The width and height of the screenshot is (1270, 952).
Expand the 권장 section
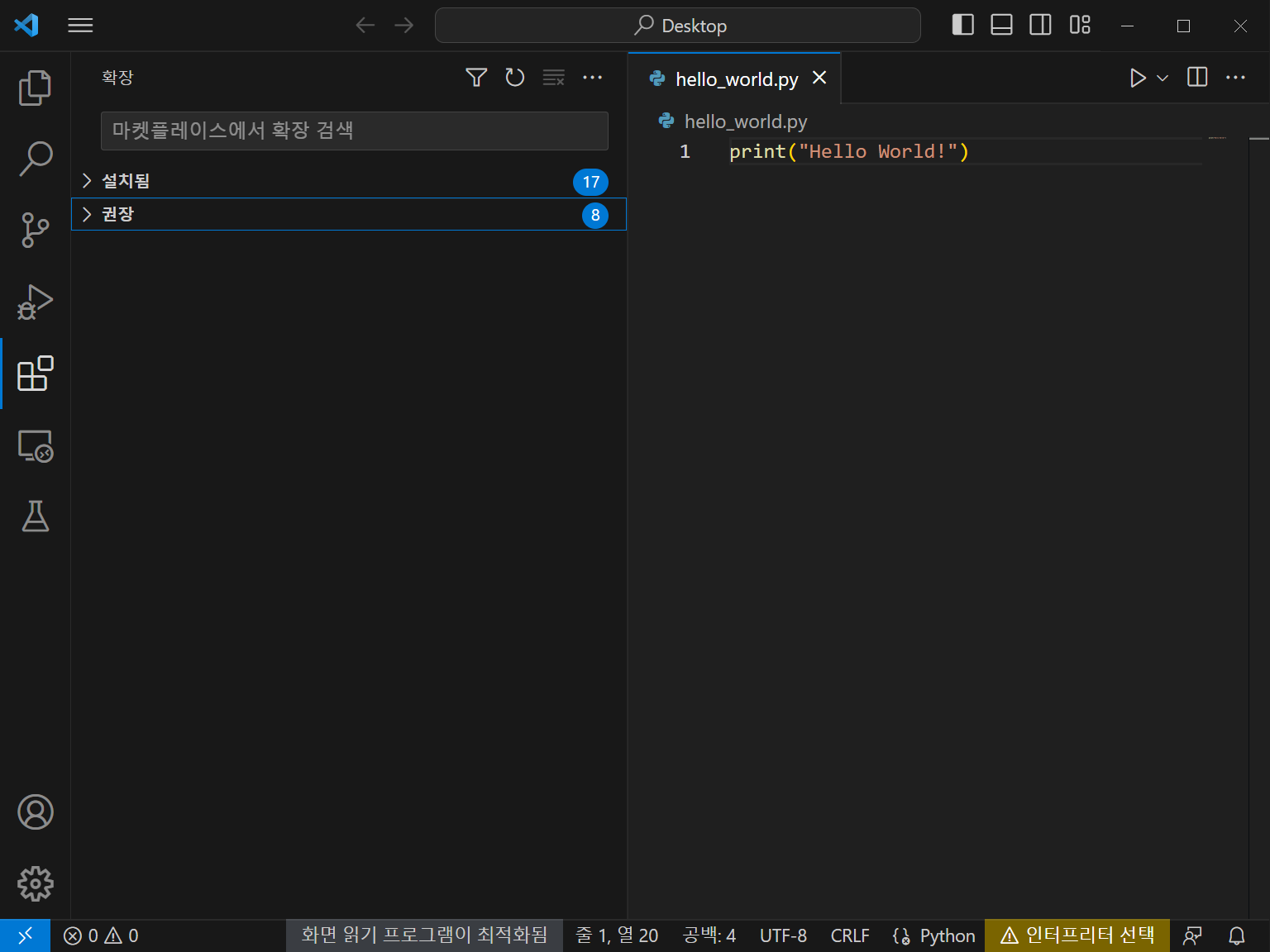348,214
